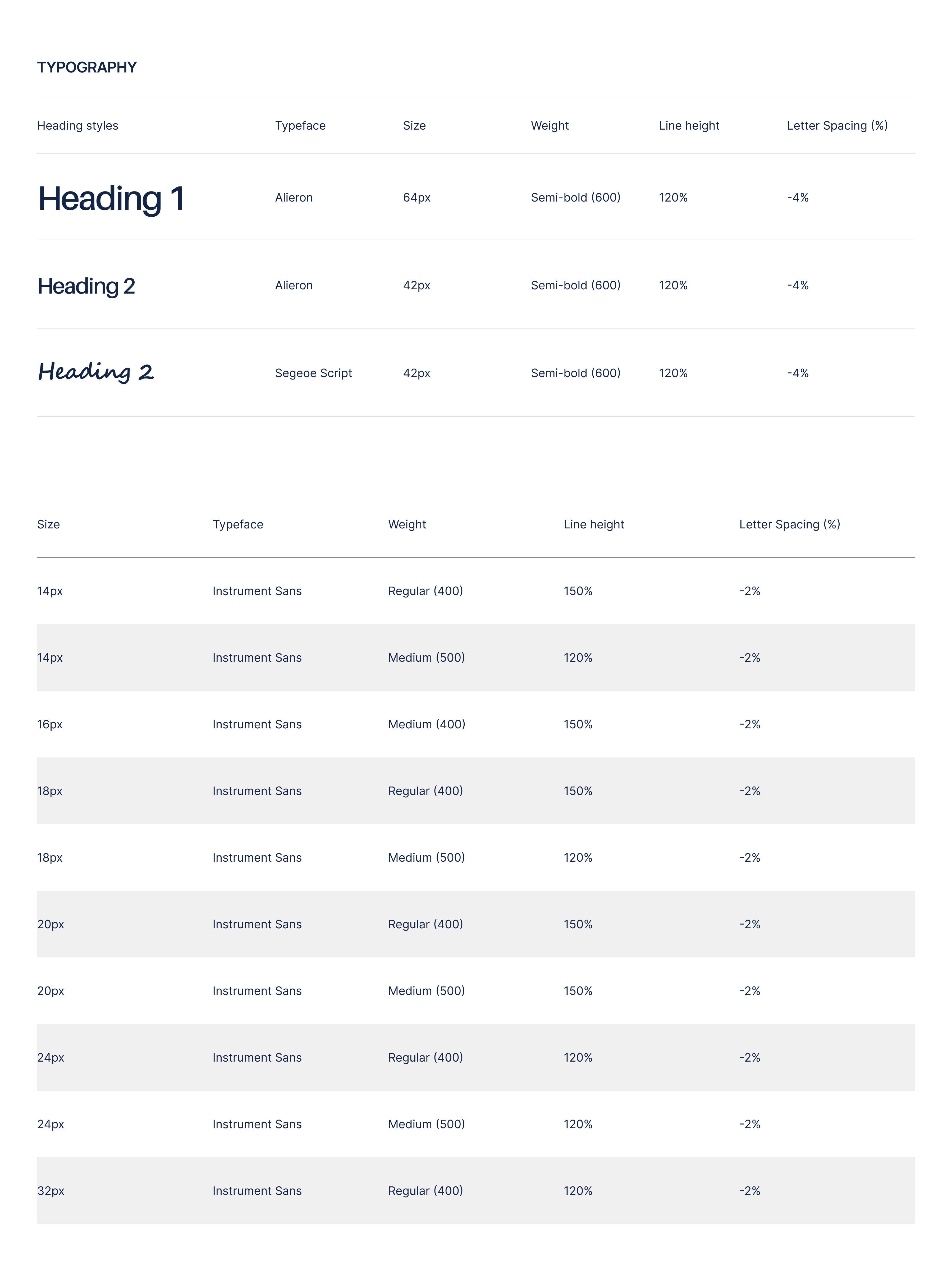Click "Line height" header in body text table
Image resolution: width=952 pixels, height=1261 pixels.
coord(593,524)
